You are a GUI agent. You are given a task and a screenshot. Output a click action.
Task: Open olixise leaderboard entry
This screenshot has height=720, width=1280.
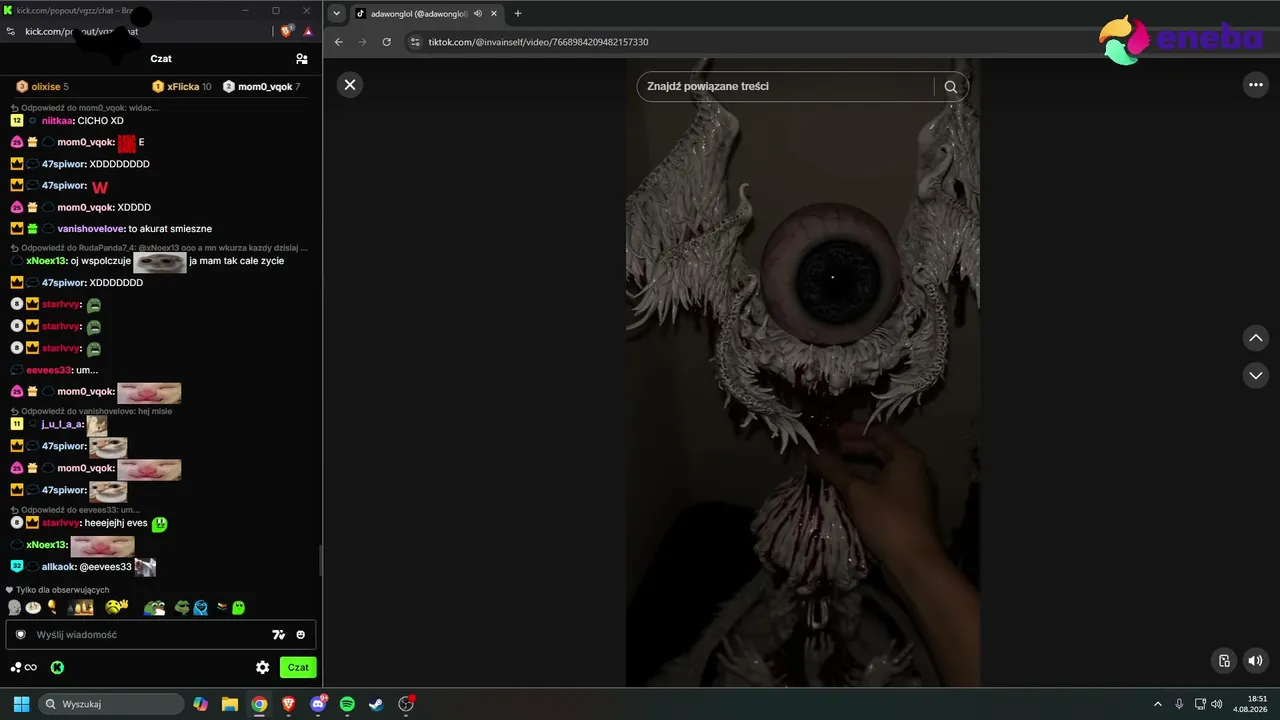click(43, 87)
